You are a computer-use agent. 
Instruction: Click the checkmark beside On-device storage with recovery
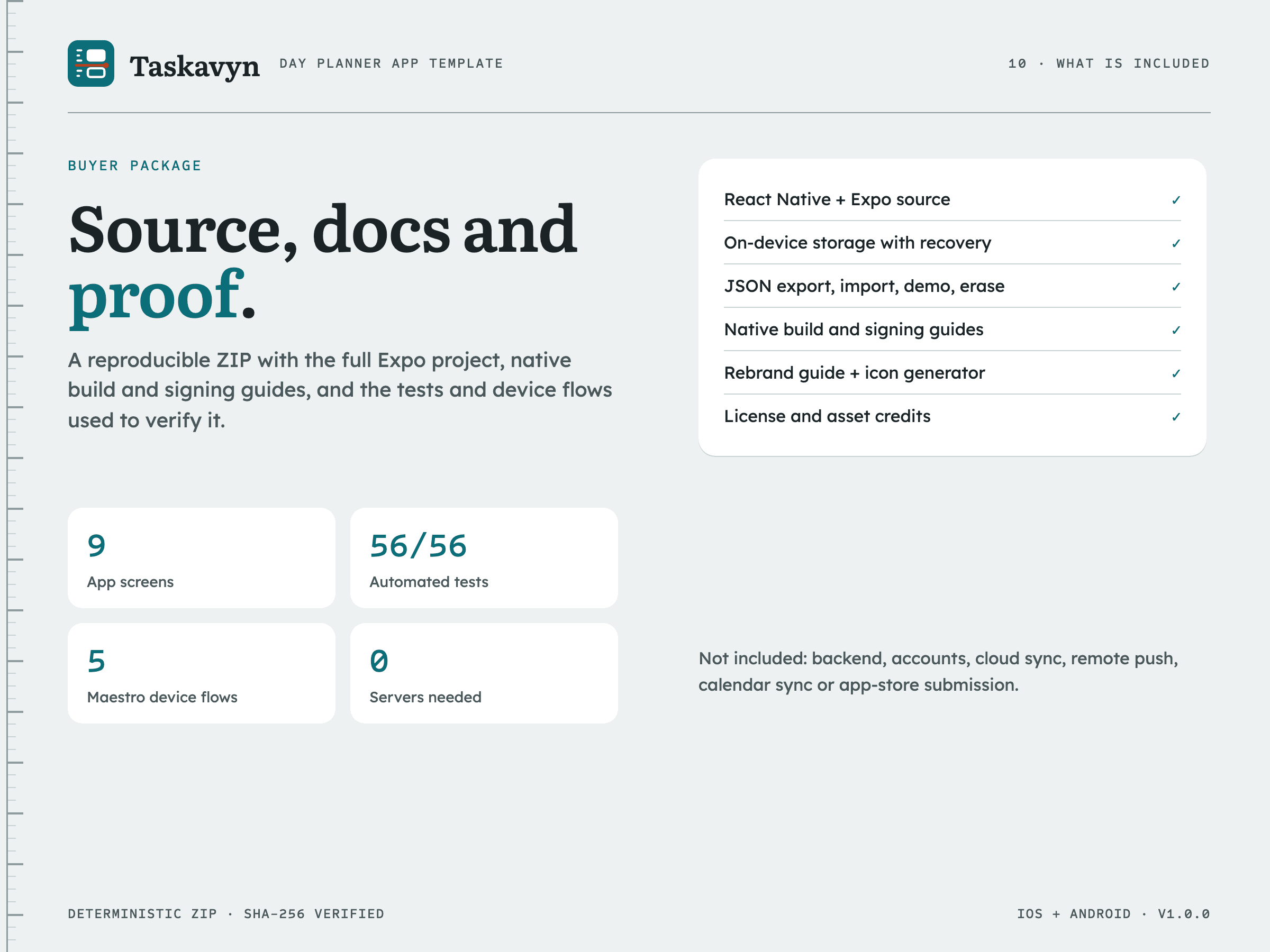click(1176, 243)
